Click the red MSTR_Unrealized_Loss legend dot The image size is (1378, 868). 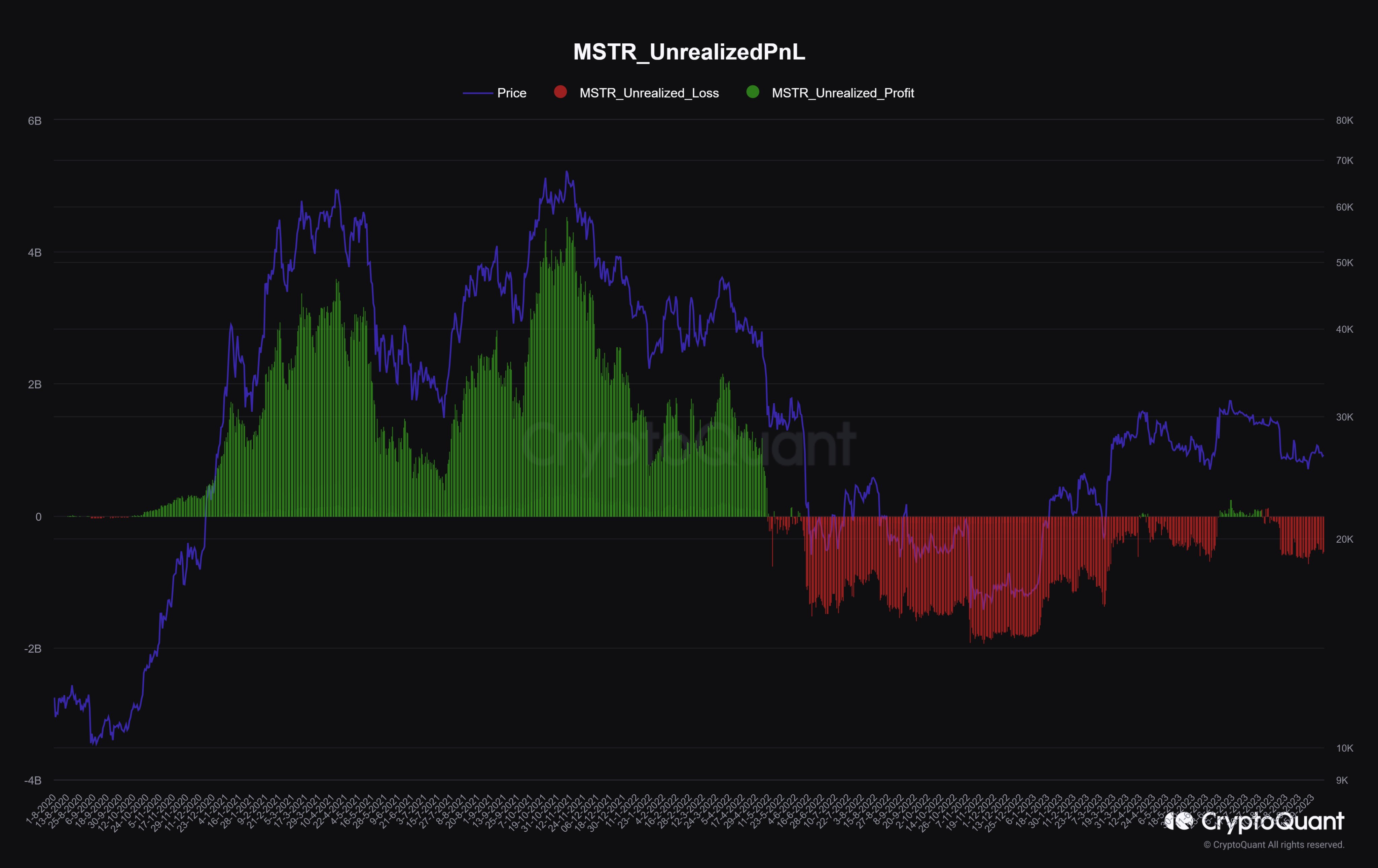560,92
